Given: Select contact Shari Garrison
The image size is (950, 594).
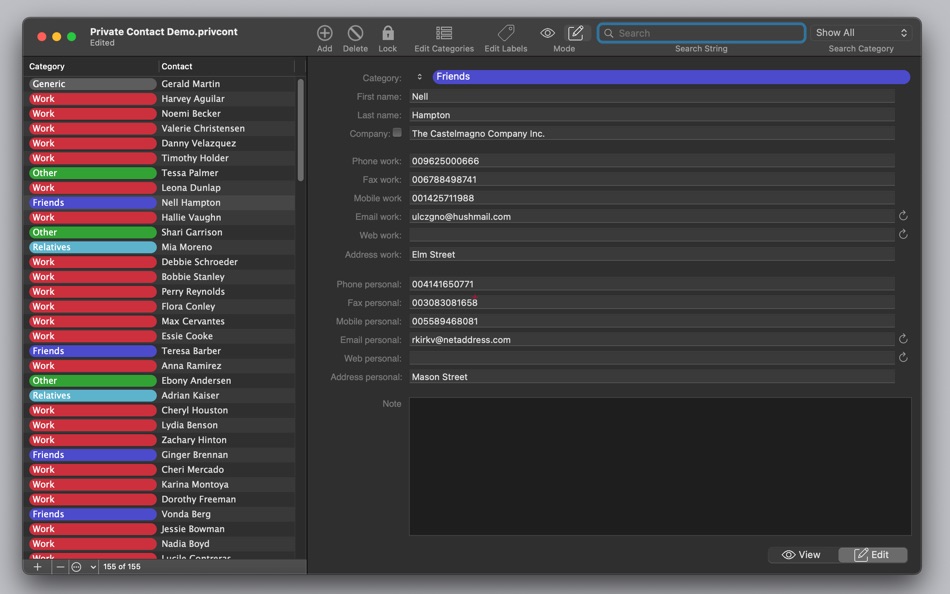Looking at the screenshot, I should tap(191, 232).
